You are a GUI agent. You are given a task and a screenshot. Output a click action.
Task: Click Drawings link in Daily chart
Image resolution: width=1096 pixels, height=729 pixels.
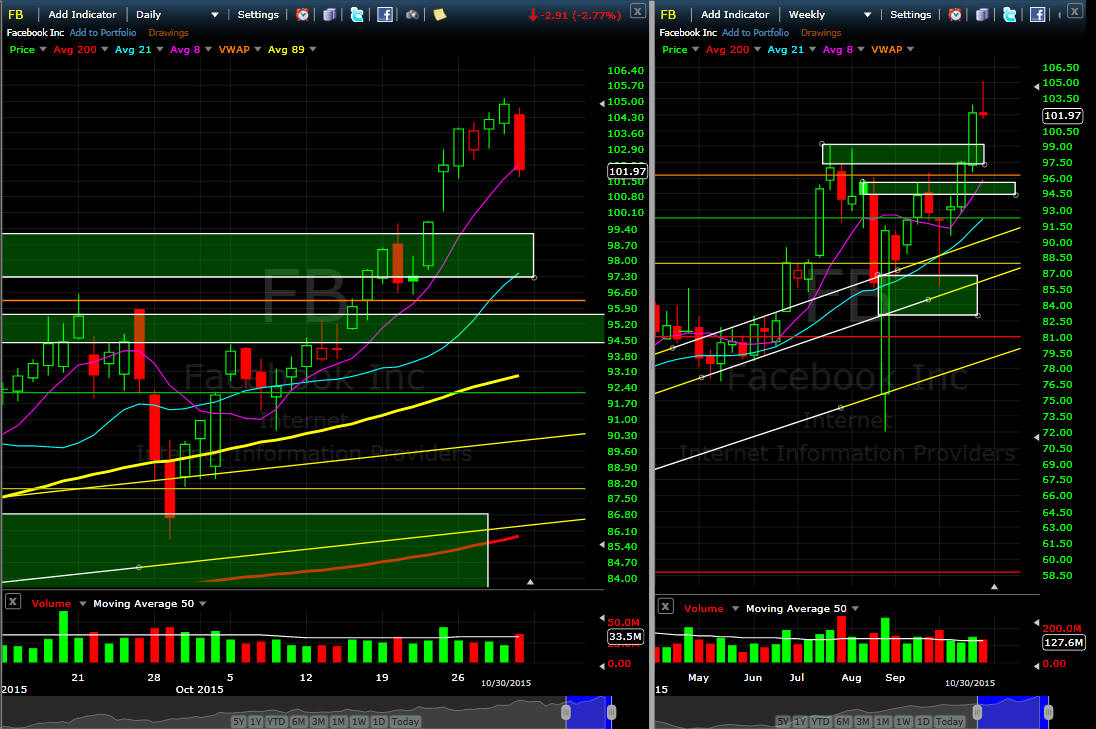[168, 32]
